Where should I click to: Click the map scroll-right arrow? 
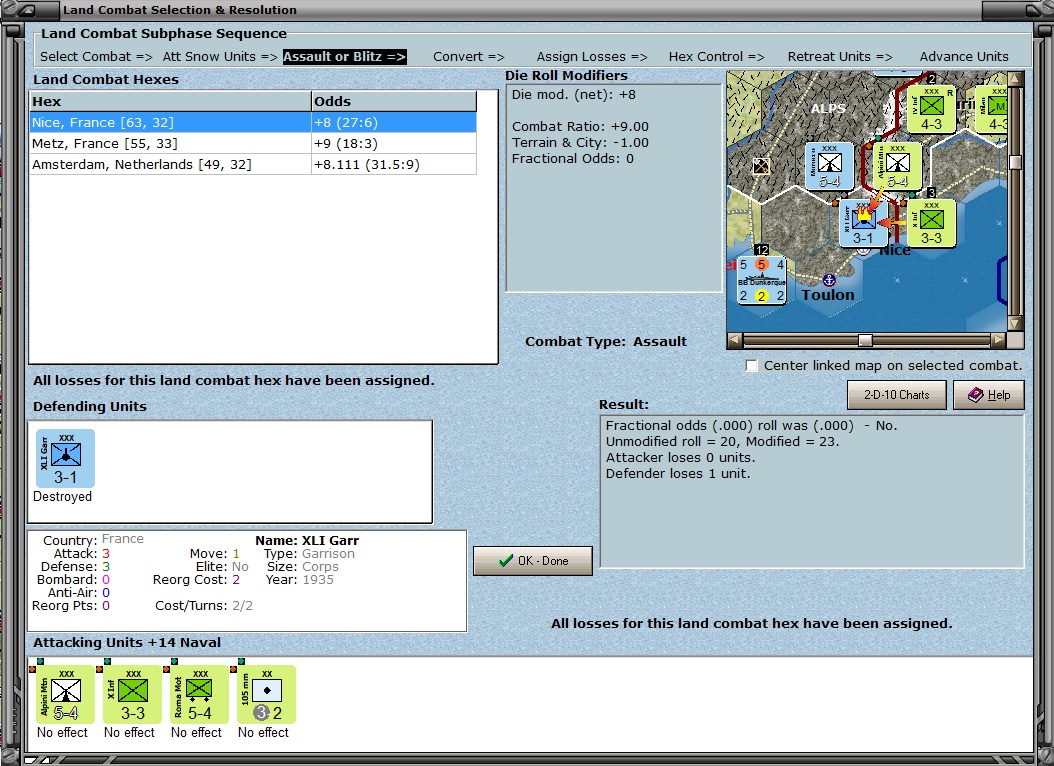(999, 340)
